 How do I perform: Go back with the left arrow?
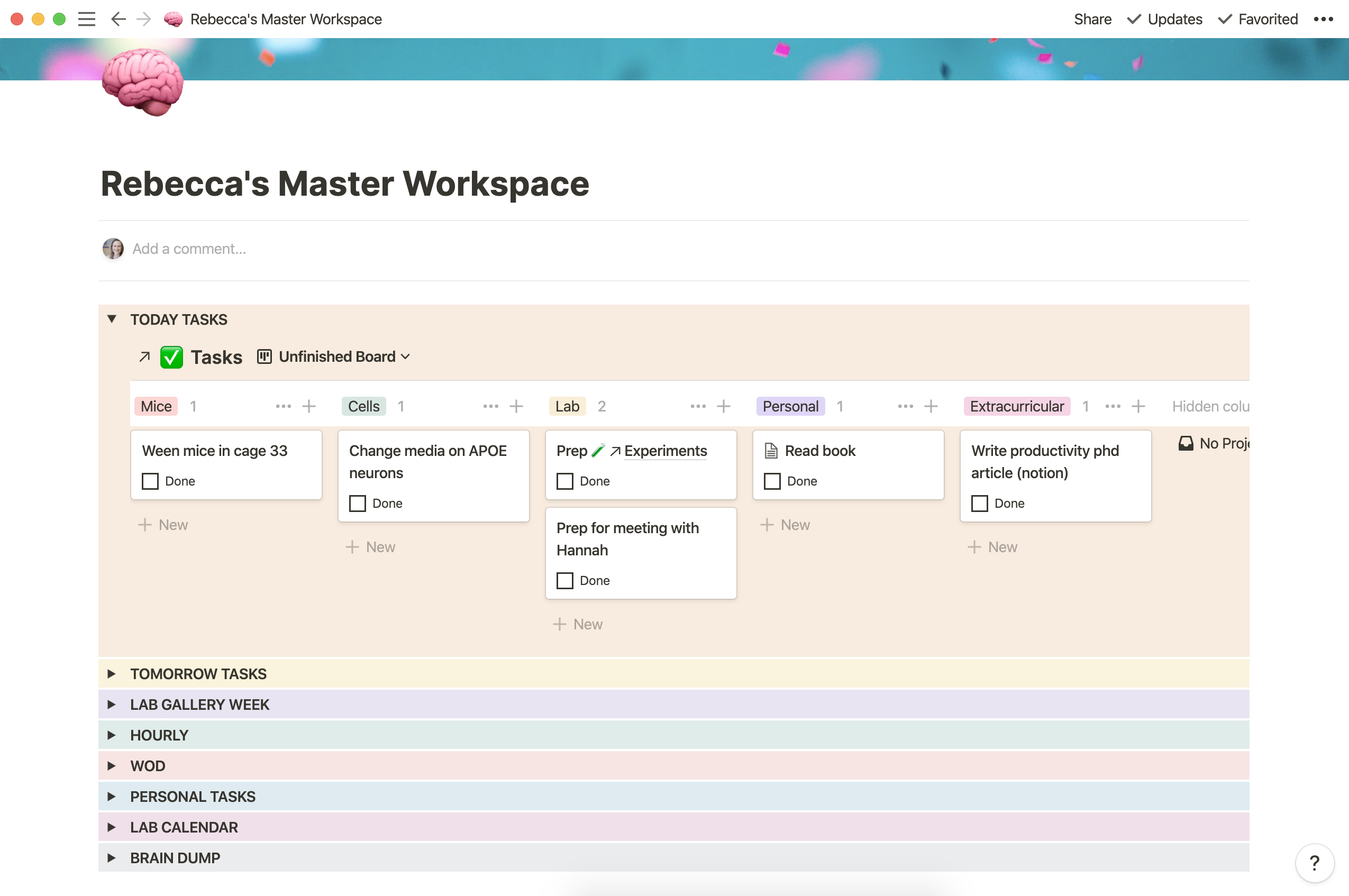click(117, 19)
